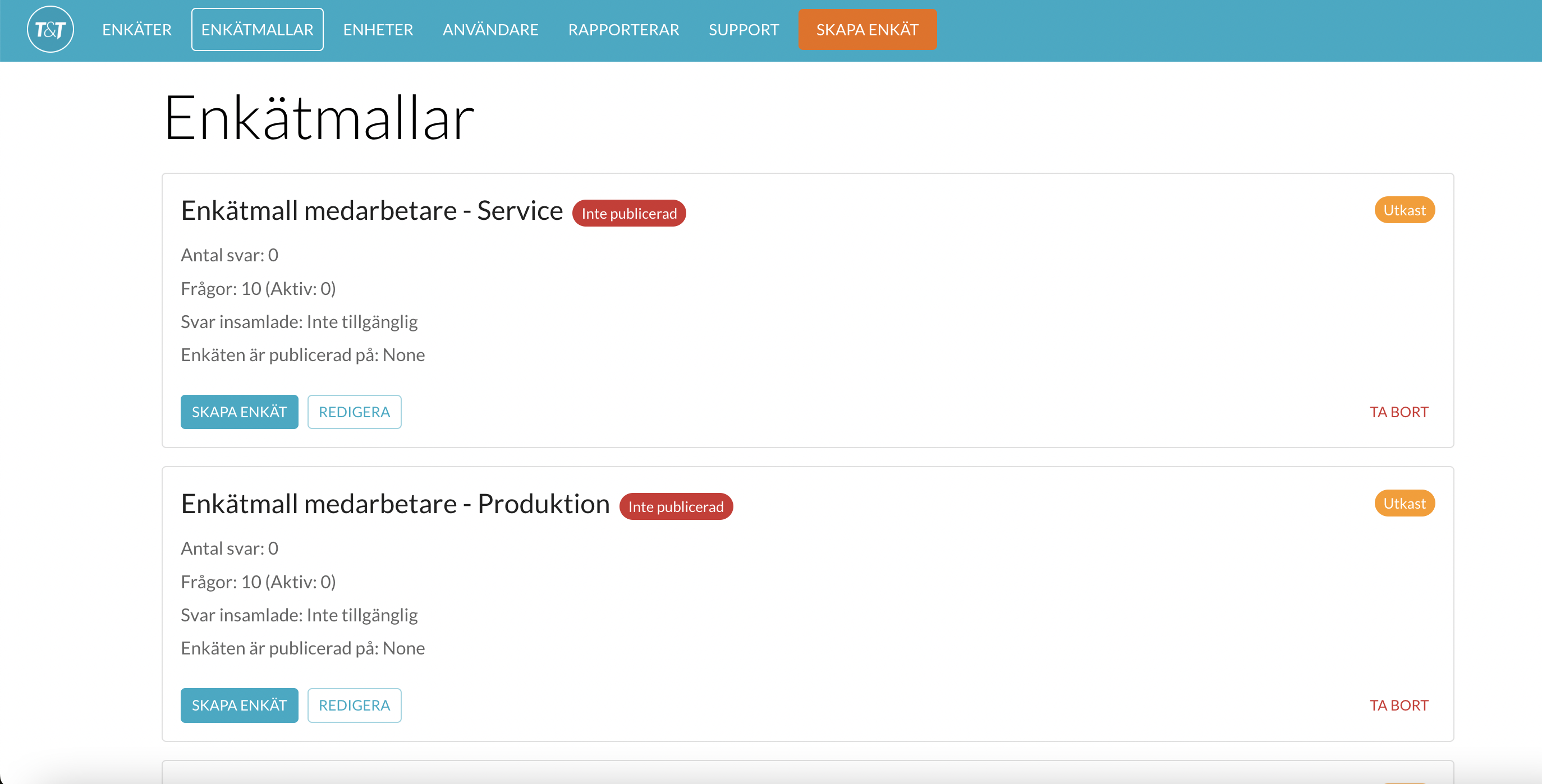
Task: Open the Enkätmall medarbetare - Service title
Action: tap(371, 211)
